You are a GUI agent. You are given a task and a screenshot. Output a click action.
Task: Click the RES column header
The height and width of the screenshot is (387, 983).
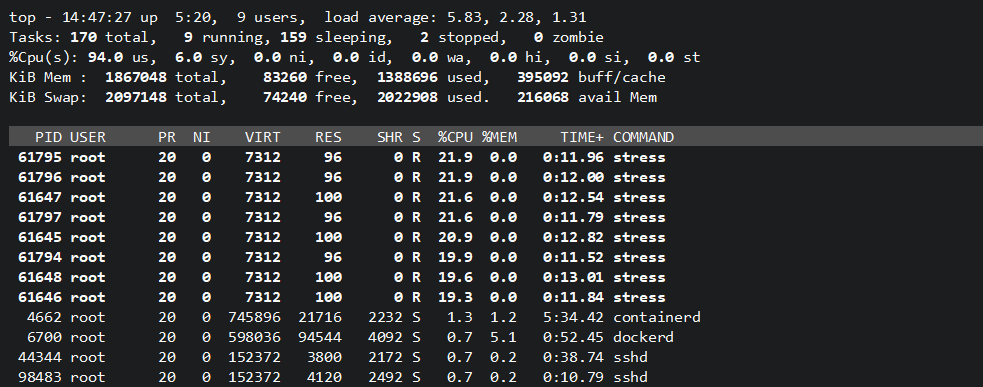pyautogui.click(x=329, y=137)
